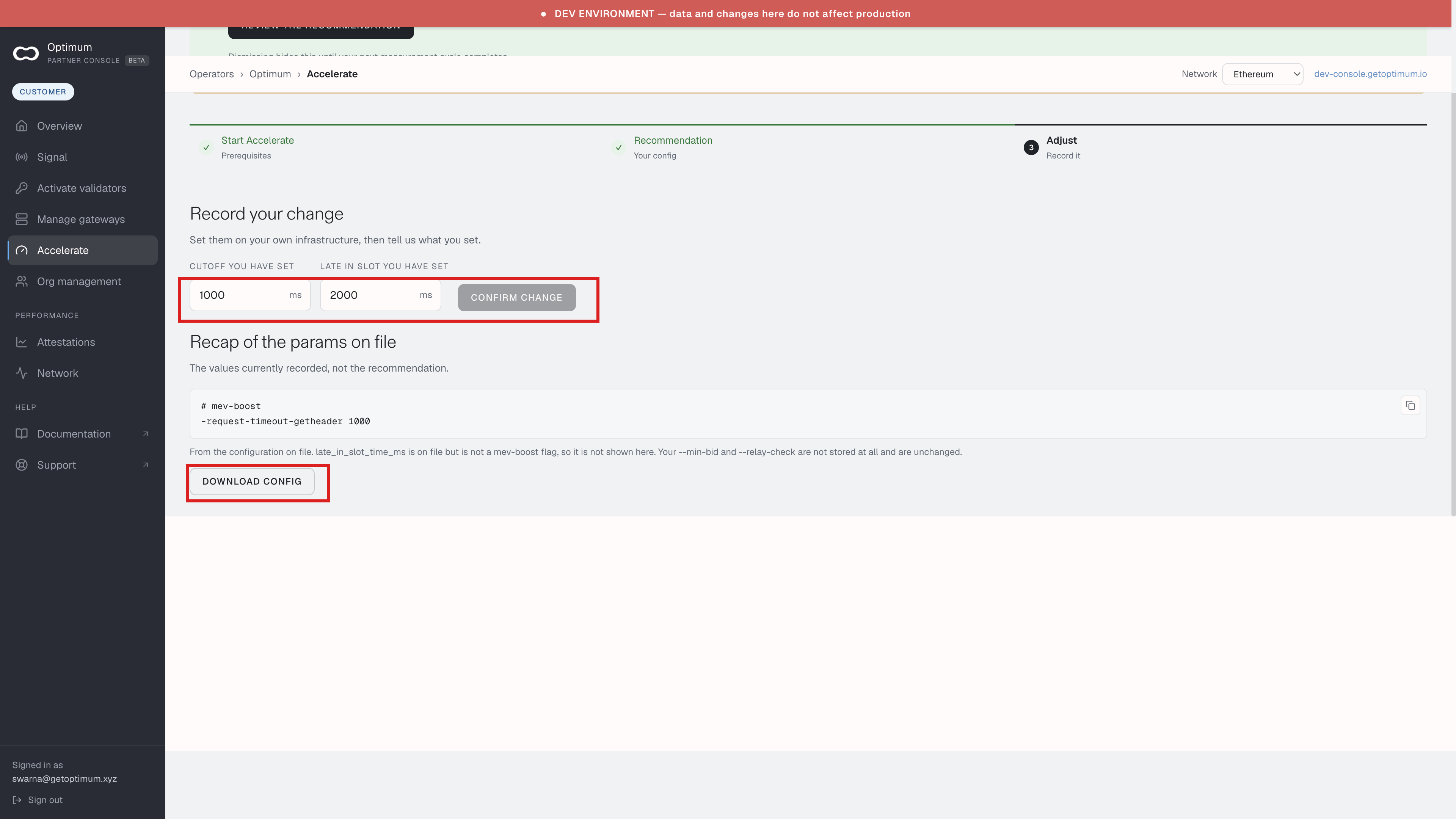This screenshot has height=819, width=1456.
Task: Click the Attestations chart icon
Action: pos(22,342)
